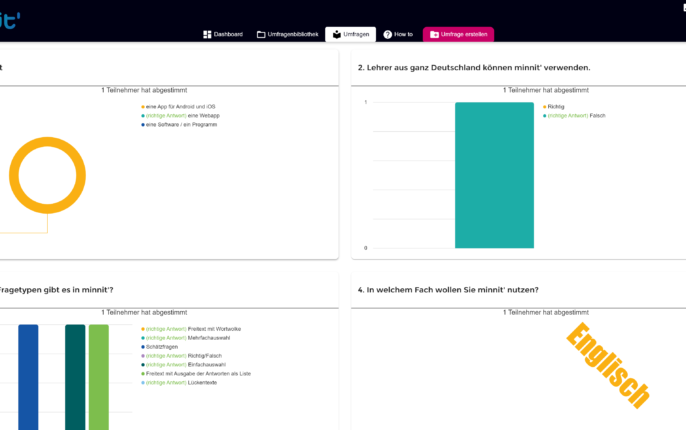This screenshot has width=686, height=430.
Task: Toggle 'eine Software / ein Programm' legend entry
Action: [x=181, y=124]
